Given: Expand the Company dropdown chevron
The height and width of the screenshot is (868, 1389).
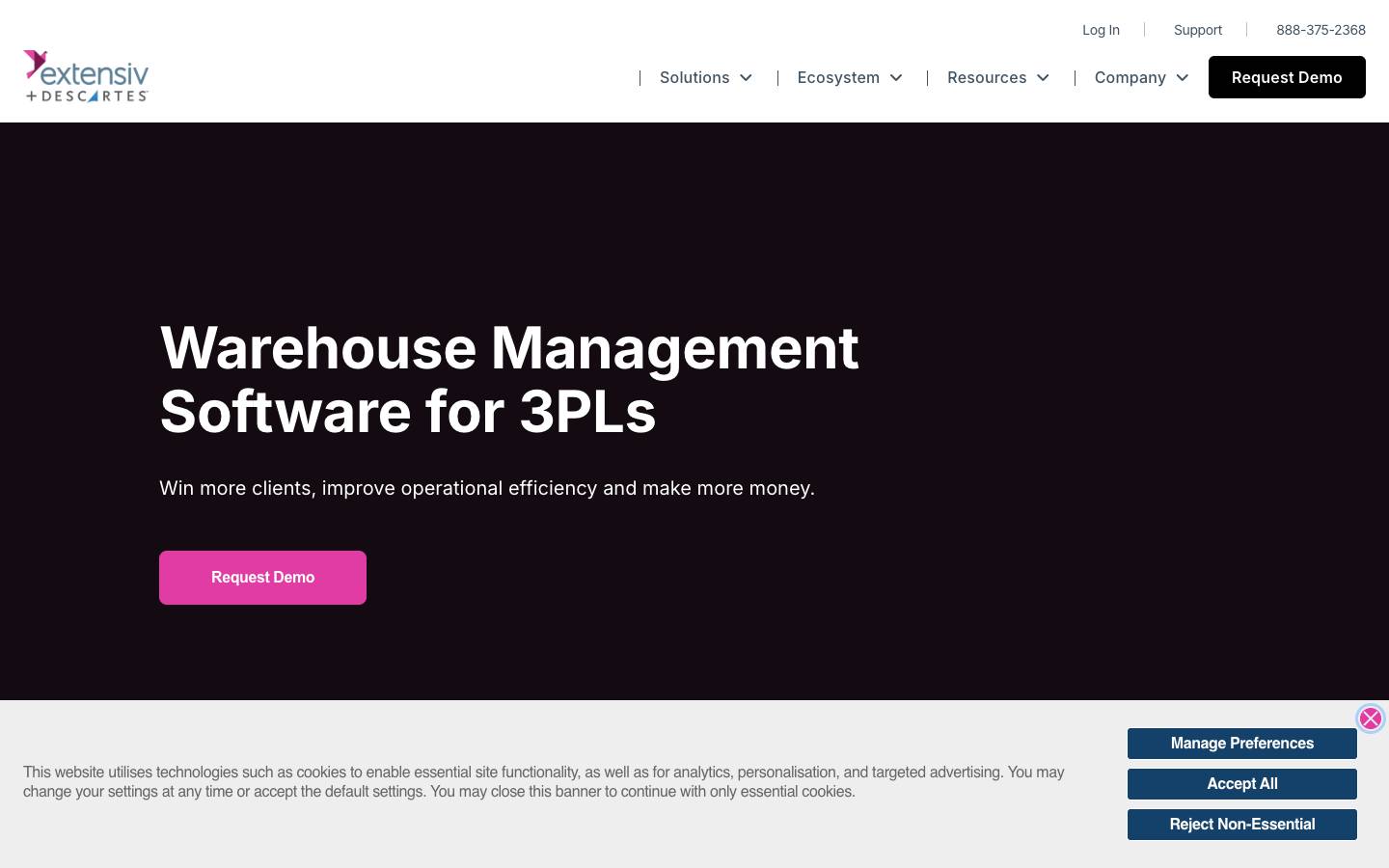Looking at the screenshot, I should [x=1183, y=78].
